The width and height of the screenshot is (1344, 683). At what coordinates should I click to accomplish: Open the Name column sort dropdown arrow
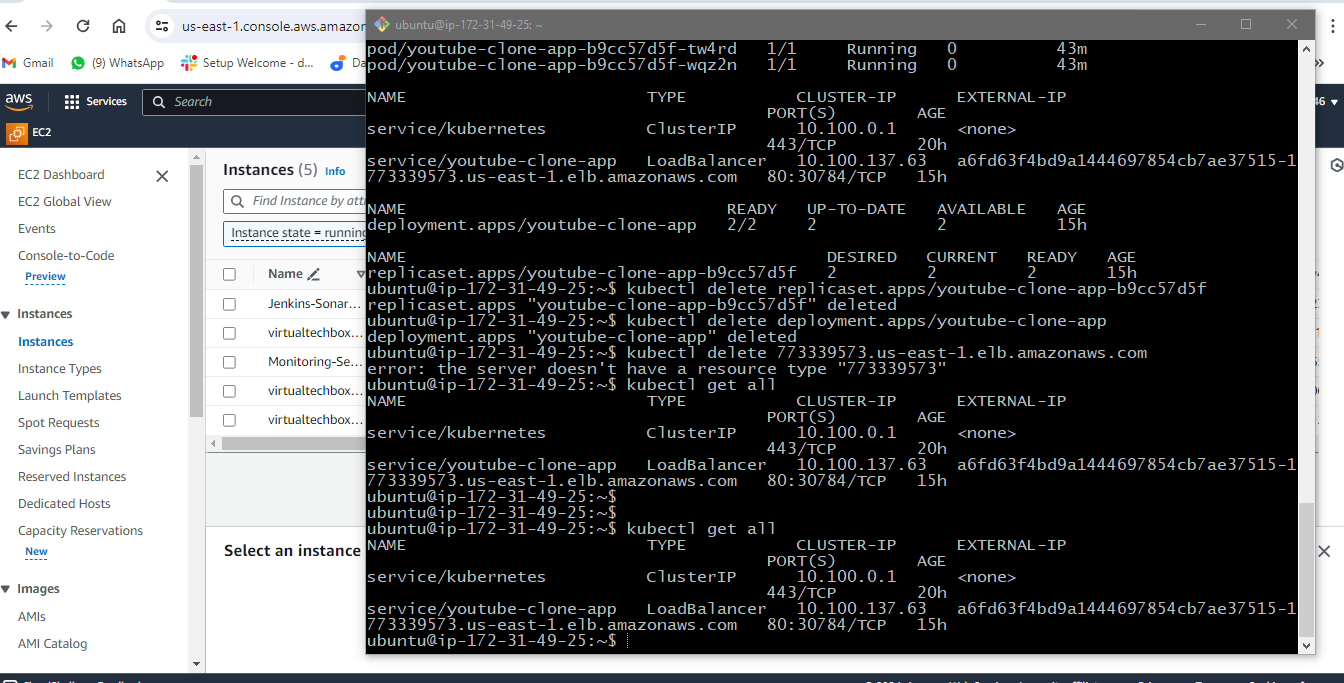[360, 274]
